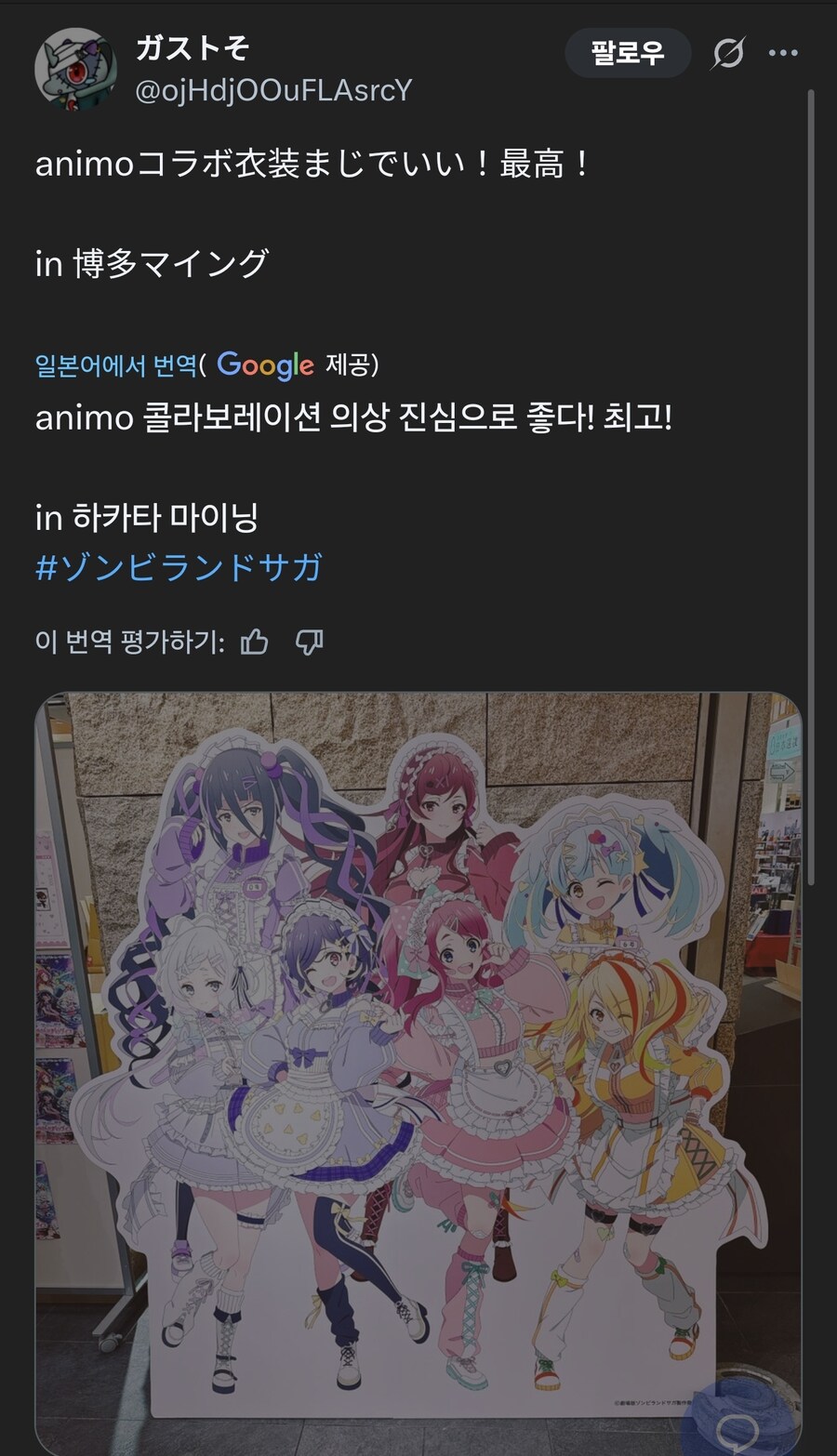Tap the Grok slashed-circle icon

click(727, 53)
